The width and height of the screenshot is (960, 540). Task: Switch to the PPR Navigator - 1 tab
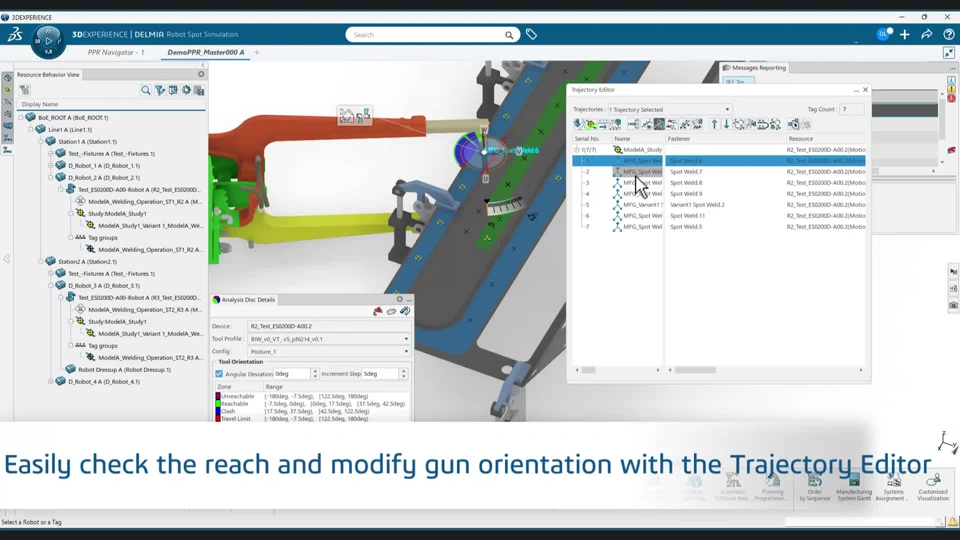(116, 53)
